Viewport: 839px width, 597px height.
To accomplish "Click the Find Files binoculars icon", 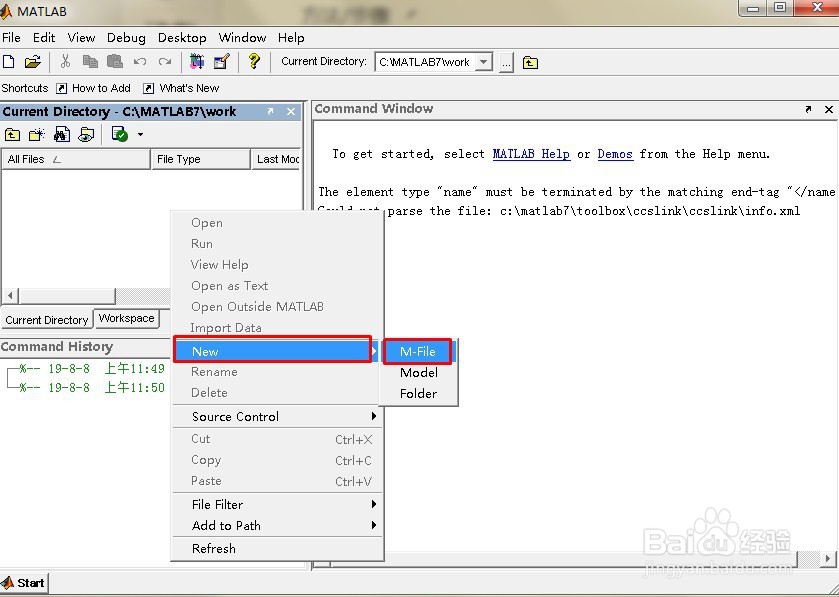I will click(x=62, y=134).
